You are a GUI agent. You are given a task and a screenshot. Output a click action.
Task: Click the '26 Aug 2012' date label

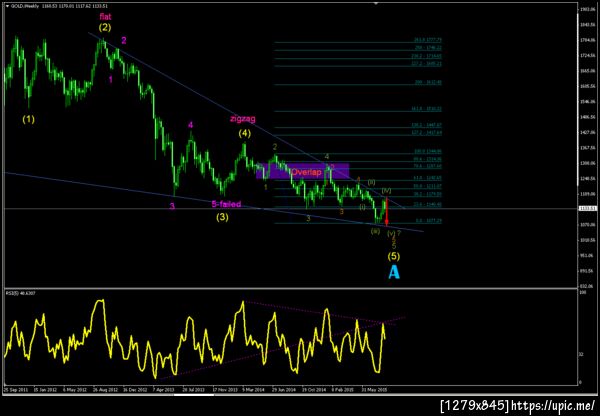[105, 390]
